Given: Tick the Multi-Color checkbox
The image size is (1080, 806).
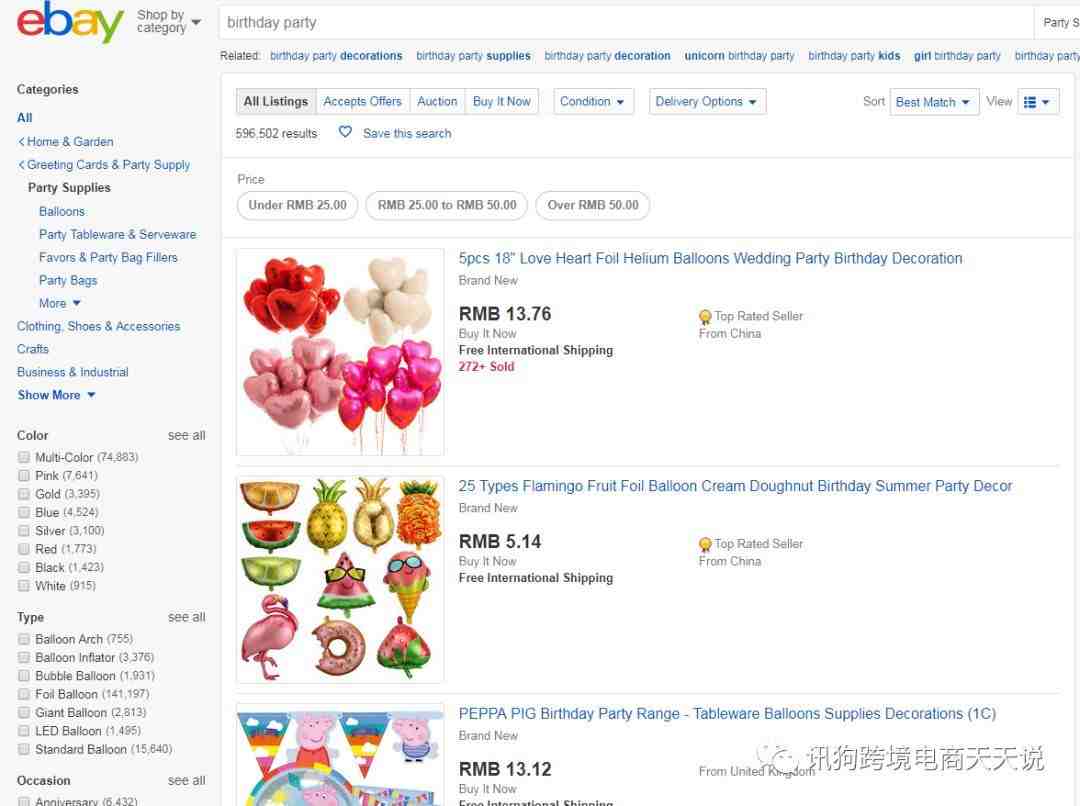Looking at the screenshot, I should [x=24, y=457].
